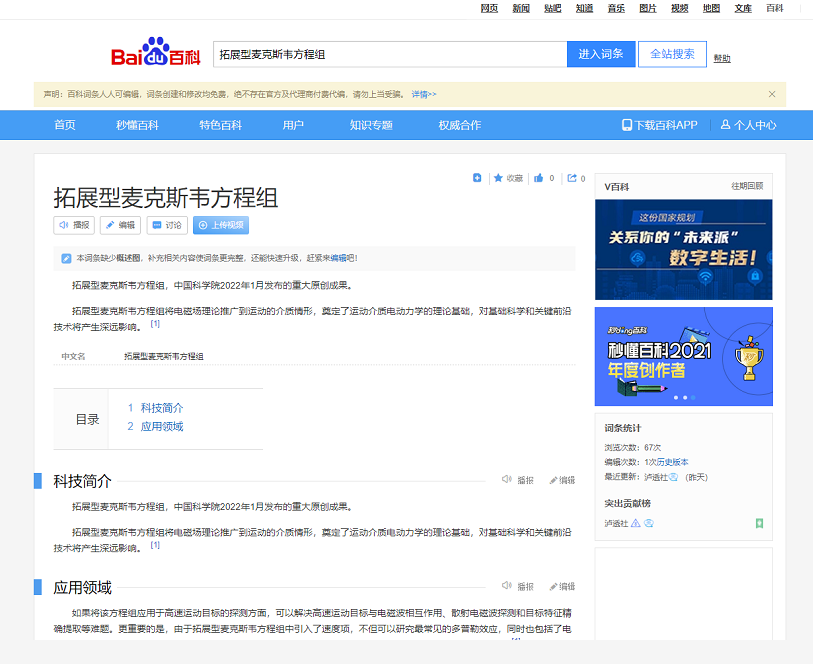Switch to 视频 in top bar

pyautogui.click(x=679, y=8)
